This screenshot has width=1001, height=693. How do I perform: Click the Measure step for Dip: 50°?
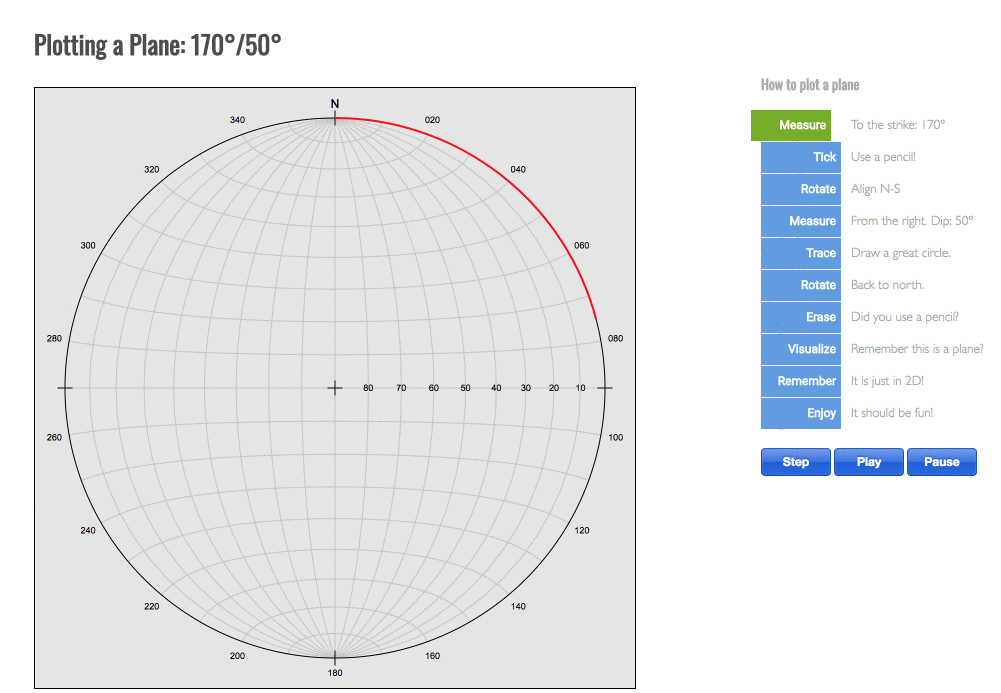click(x=800, y=221)
